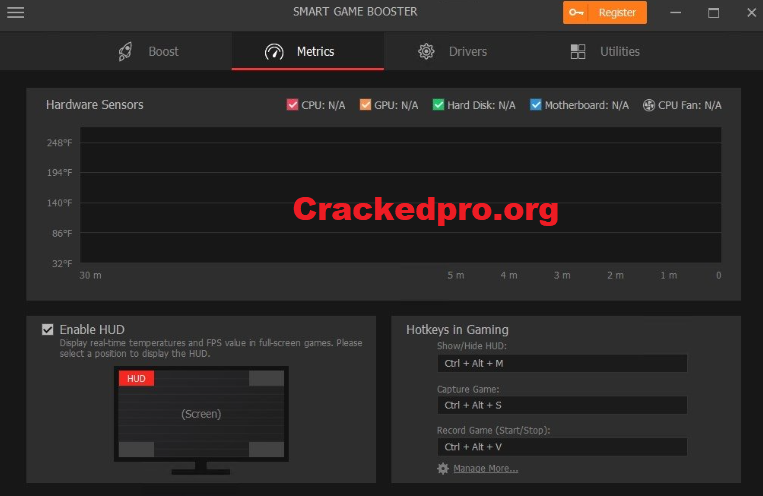Screen dimensions: 763x496
Task: Click the key icon on Register
Action: [x=576, y=13]
